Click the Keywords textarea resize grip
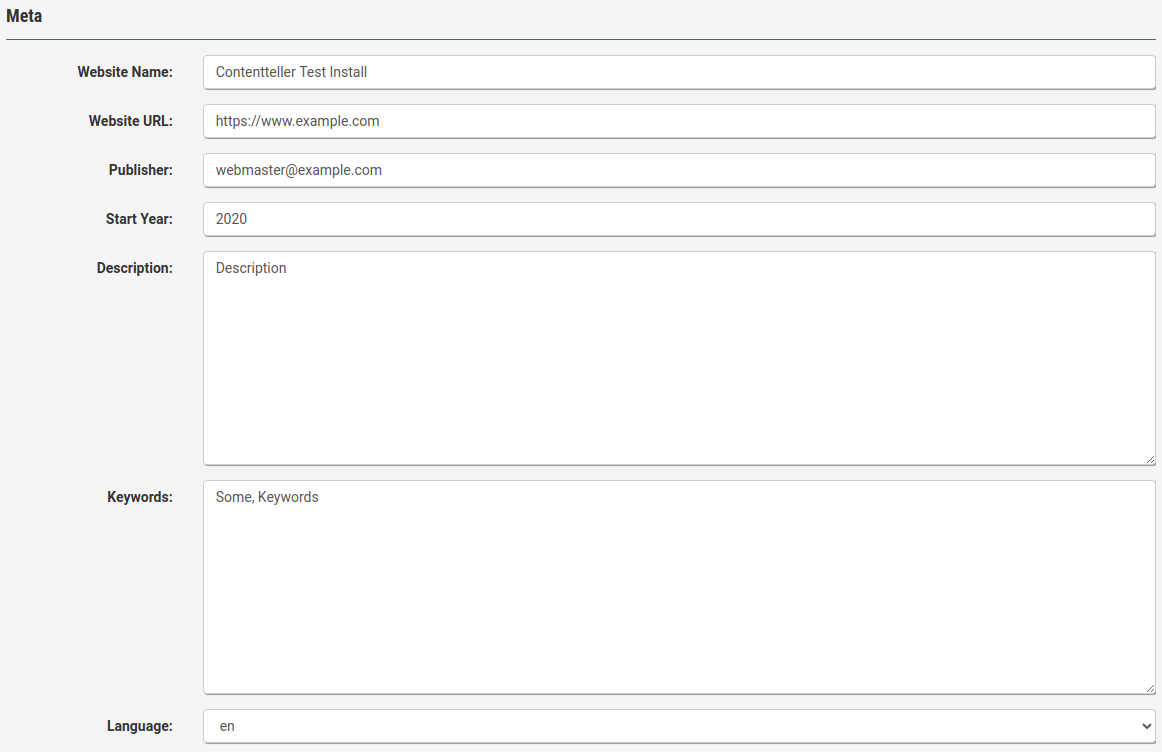Viewport: 1162px width, 752px height. tap(1151, 689)
